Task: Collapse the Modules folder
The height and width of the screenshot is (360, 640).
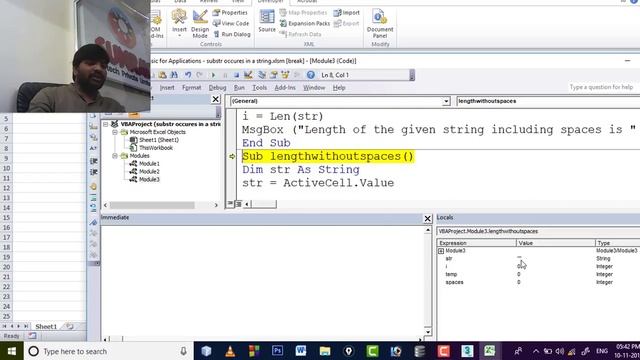Action: point(115,156)
